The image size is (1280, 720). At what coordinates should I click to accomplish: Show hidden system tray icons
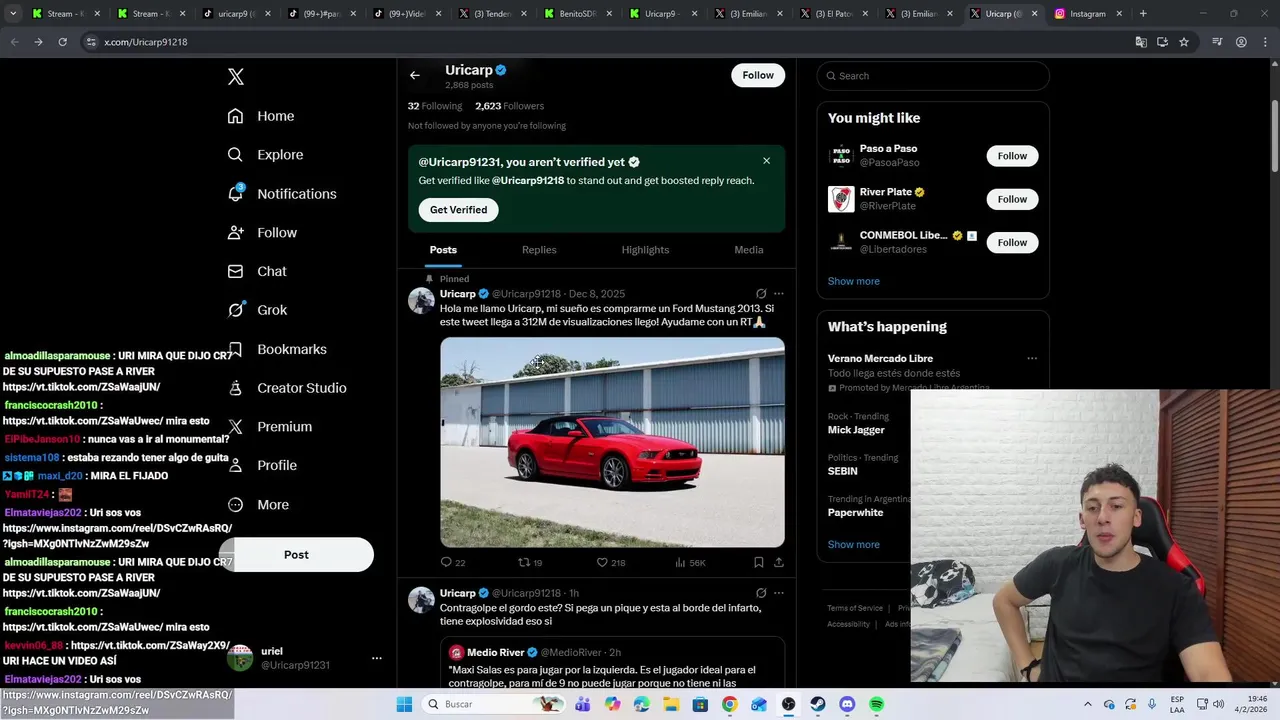(x=1088, y=704)
